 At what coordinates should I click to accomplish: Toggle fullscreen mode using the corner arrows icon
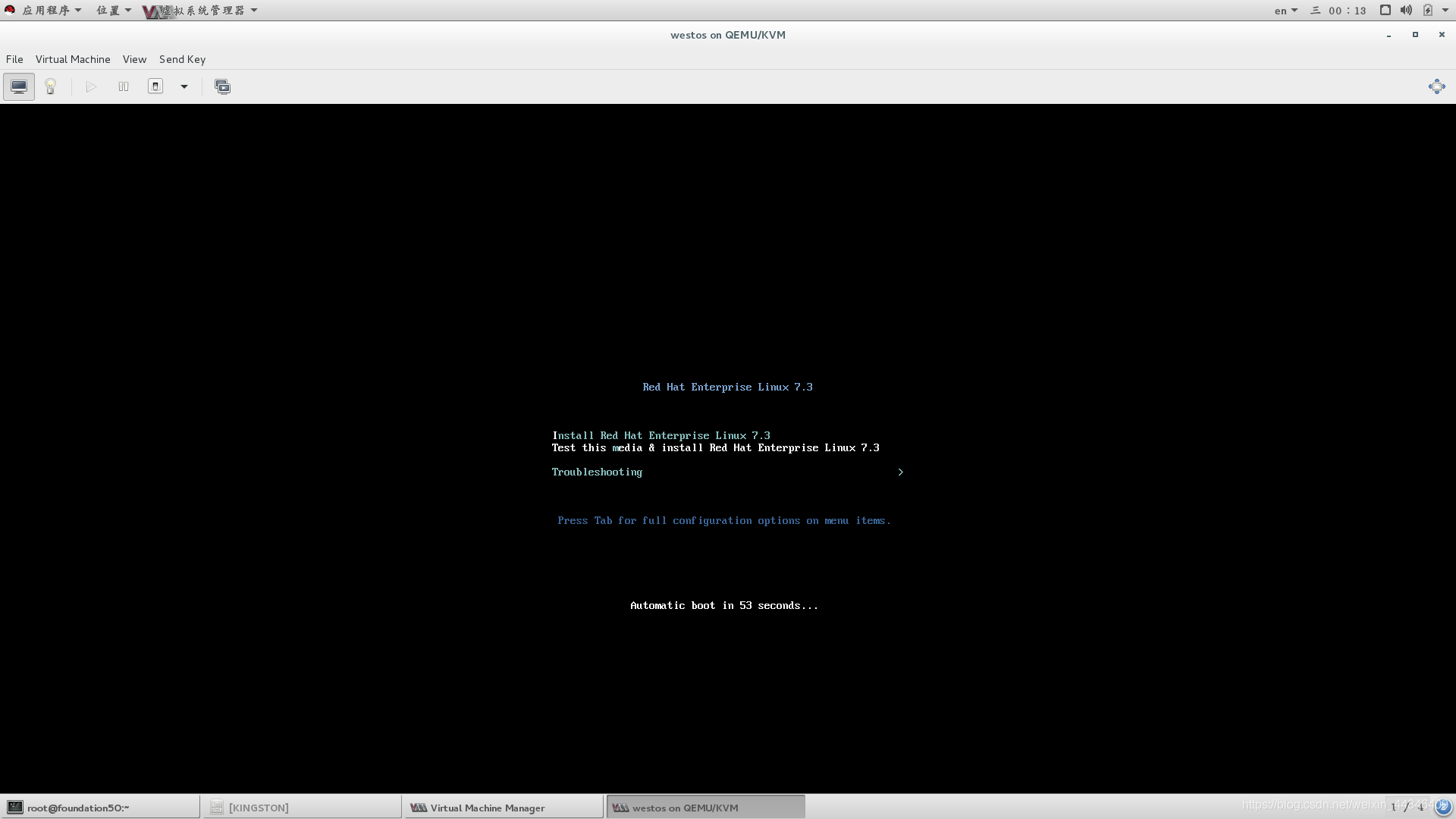(x=1436, y=86)
